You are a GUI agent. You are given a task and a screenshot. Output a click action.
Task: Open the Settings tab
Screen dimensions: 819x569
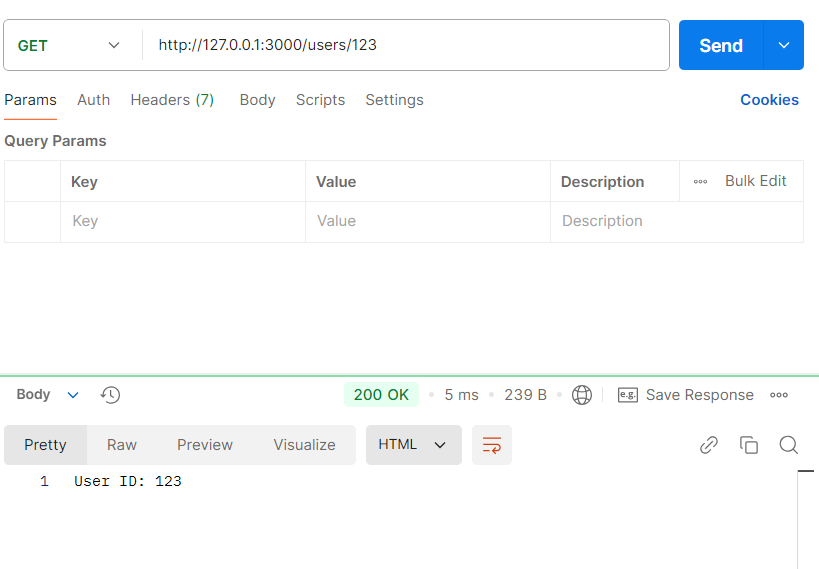(394, 100)
